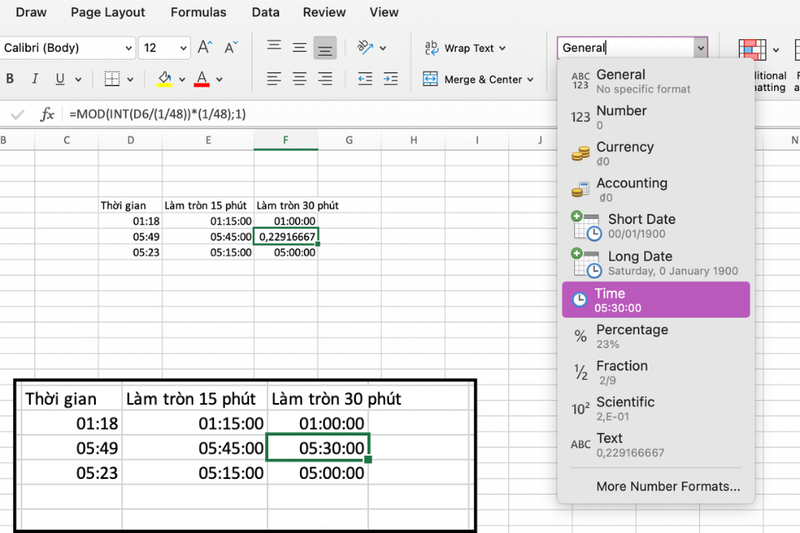Select Currency format option
The height and width of the screenshot is (533, 800).
[x=656, y=154]
